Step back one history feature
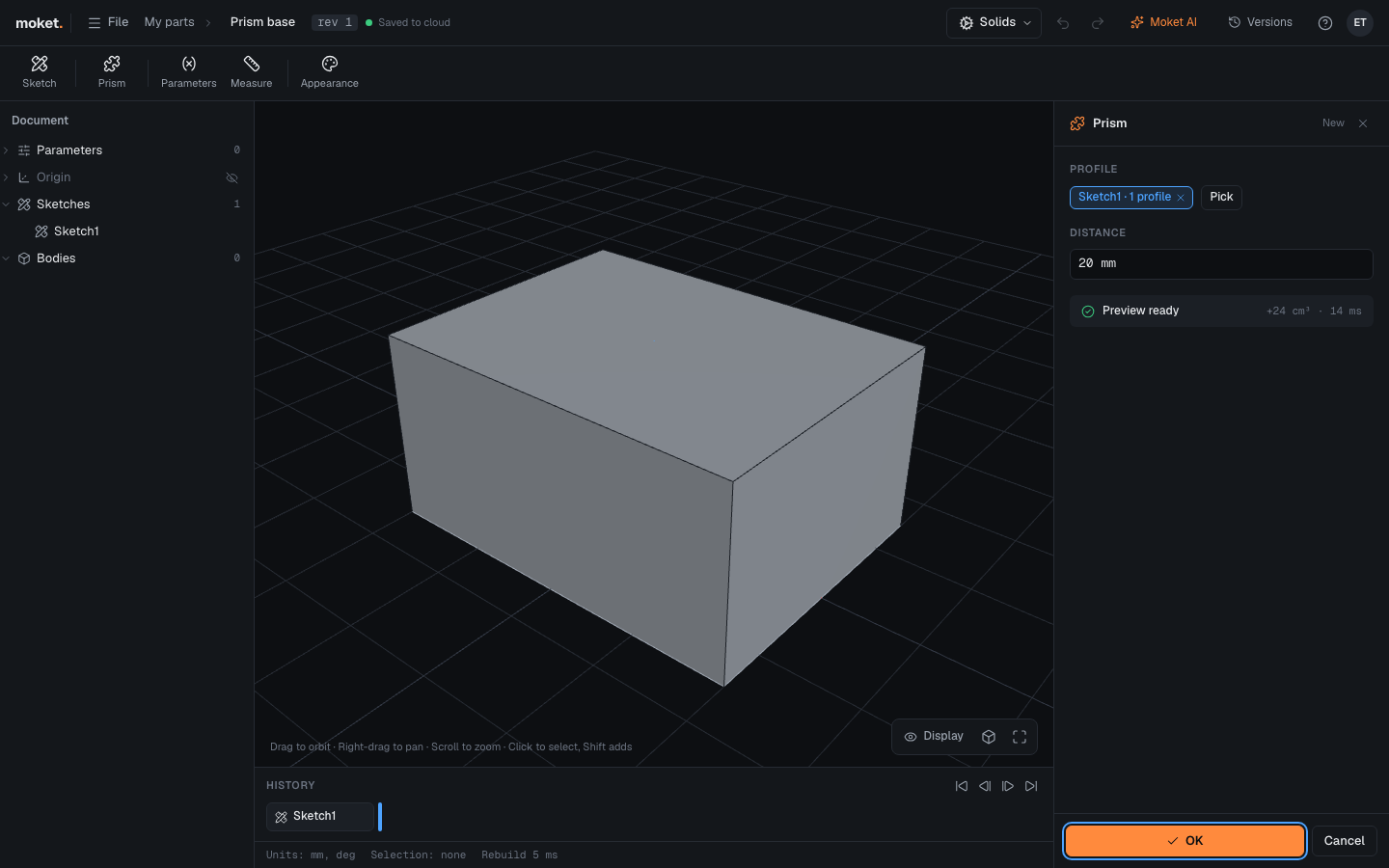 point(985,786)
